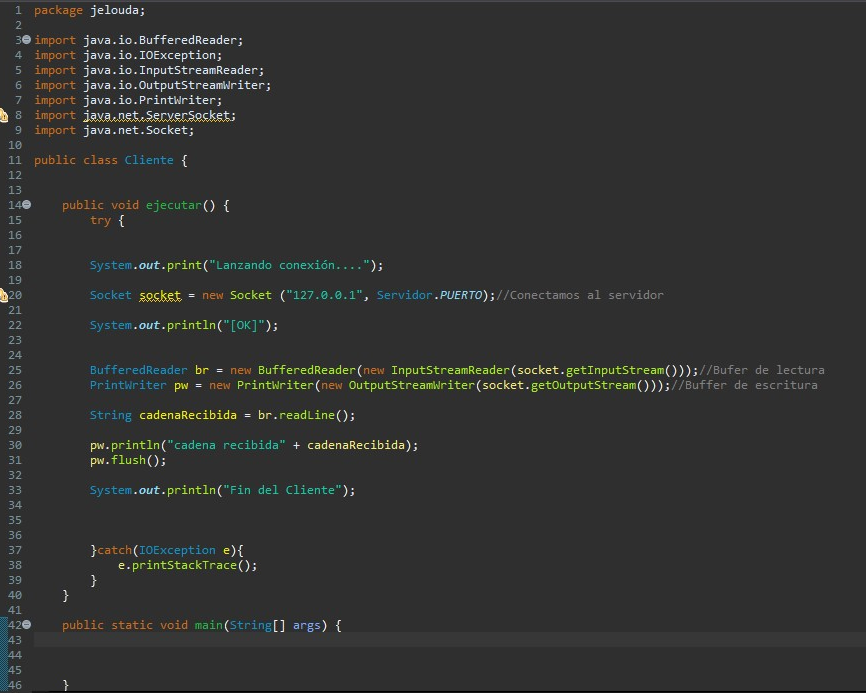Click the underlined socket variable on line 20
The width and height of the screenshot is (866, 693).
click(x=159, y=295)
